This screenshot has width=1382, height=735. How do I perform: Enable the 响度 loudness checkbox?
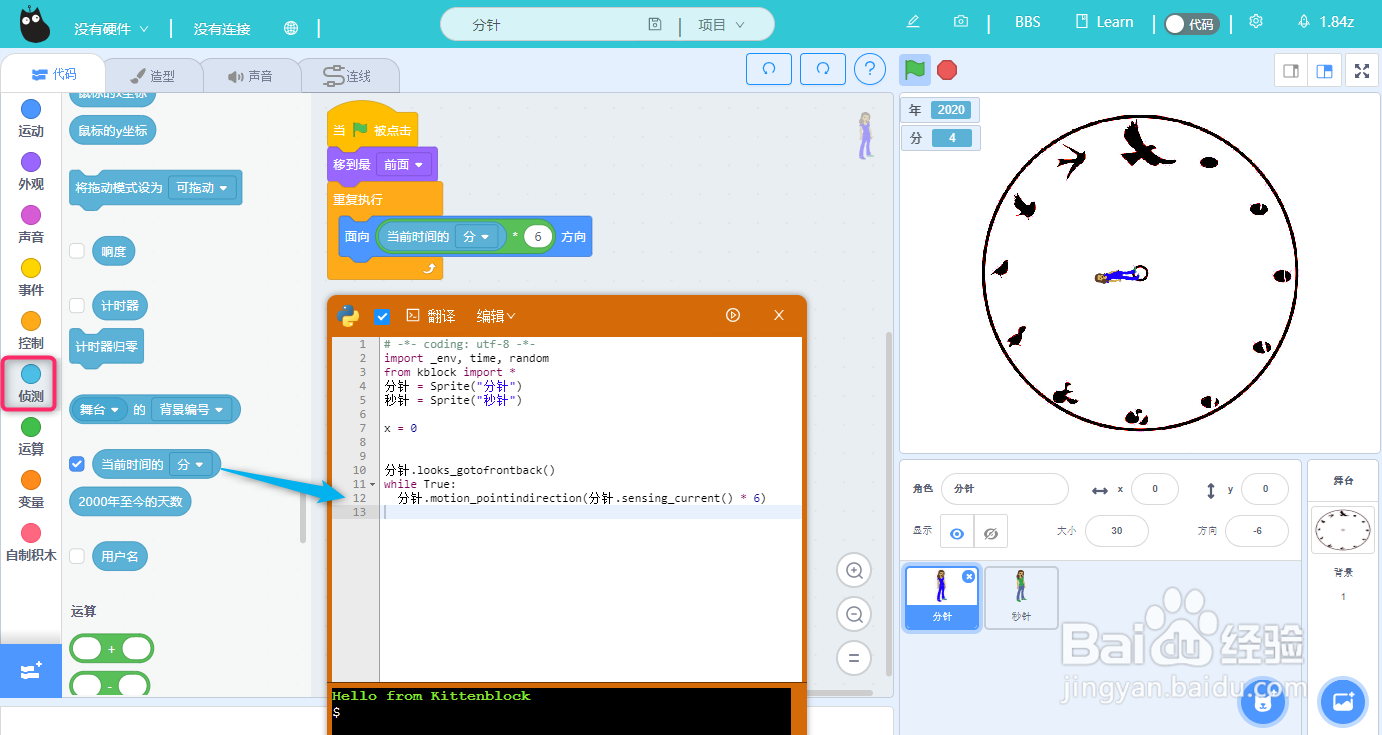(x=77, y=251)
